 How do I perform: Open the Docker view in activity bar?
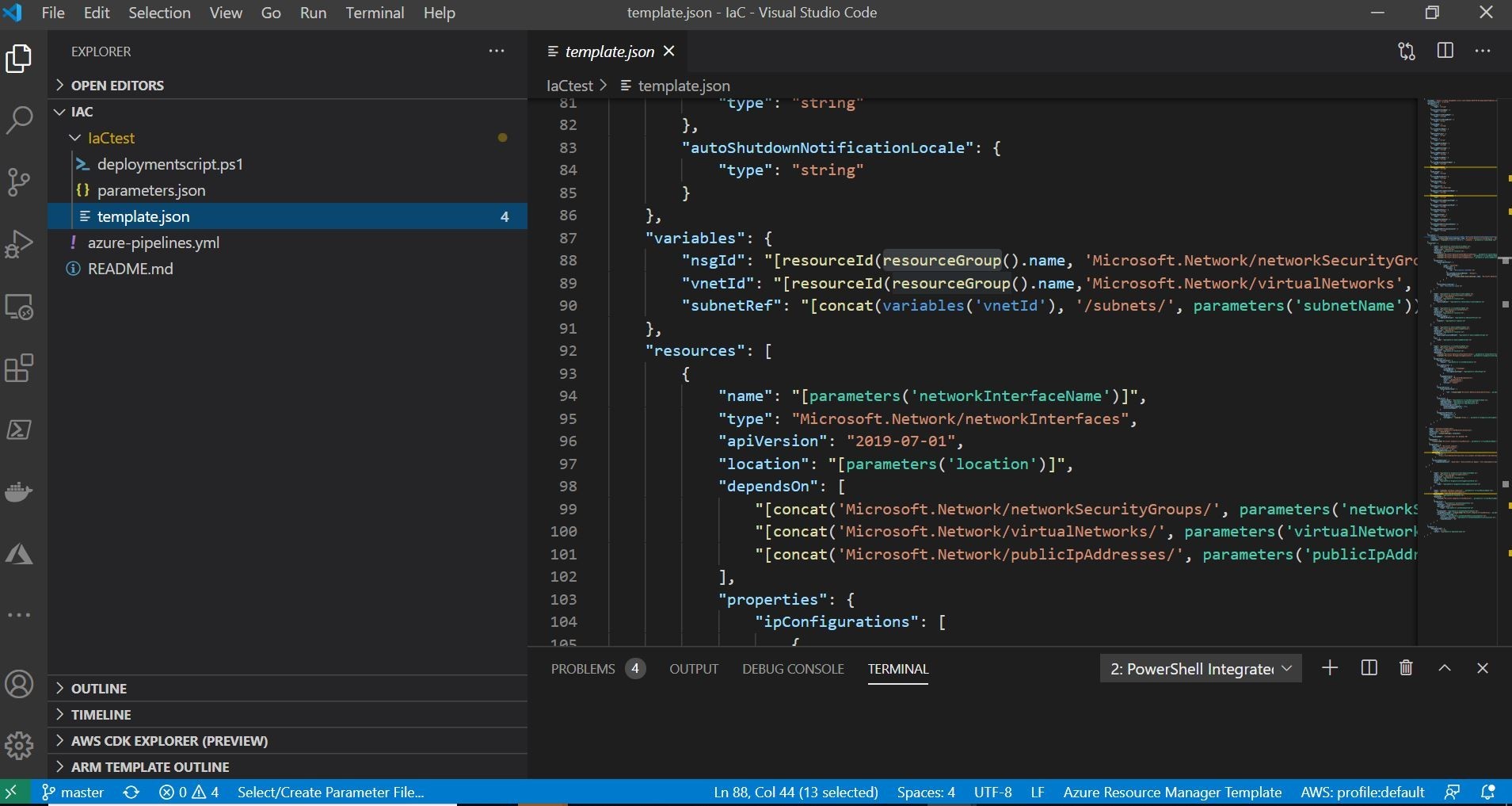[x=19, y=492]
